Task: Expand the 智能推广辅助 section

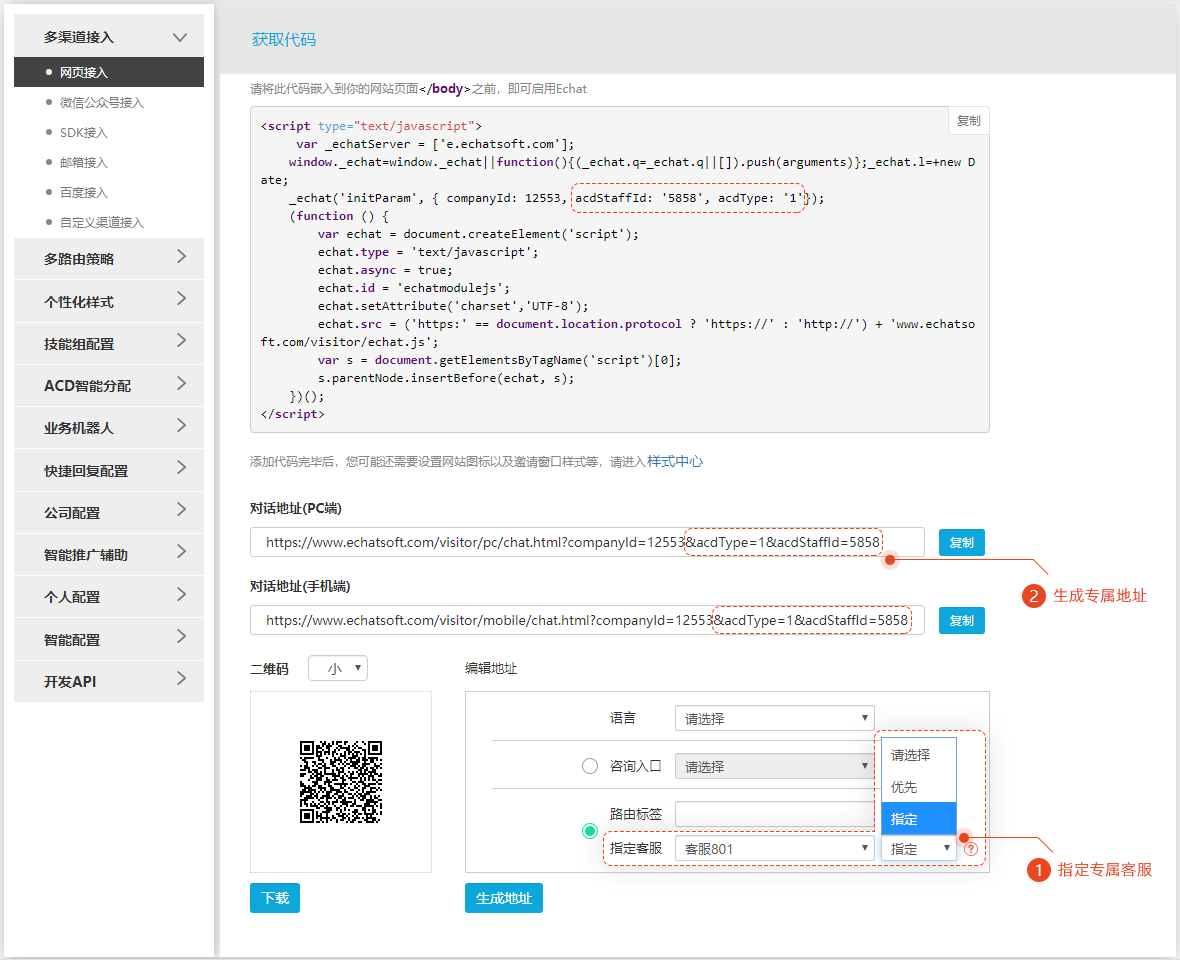Action: (109, 555)
